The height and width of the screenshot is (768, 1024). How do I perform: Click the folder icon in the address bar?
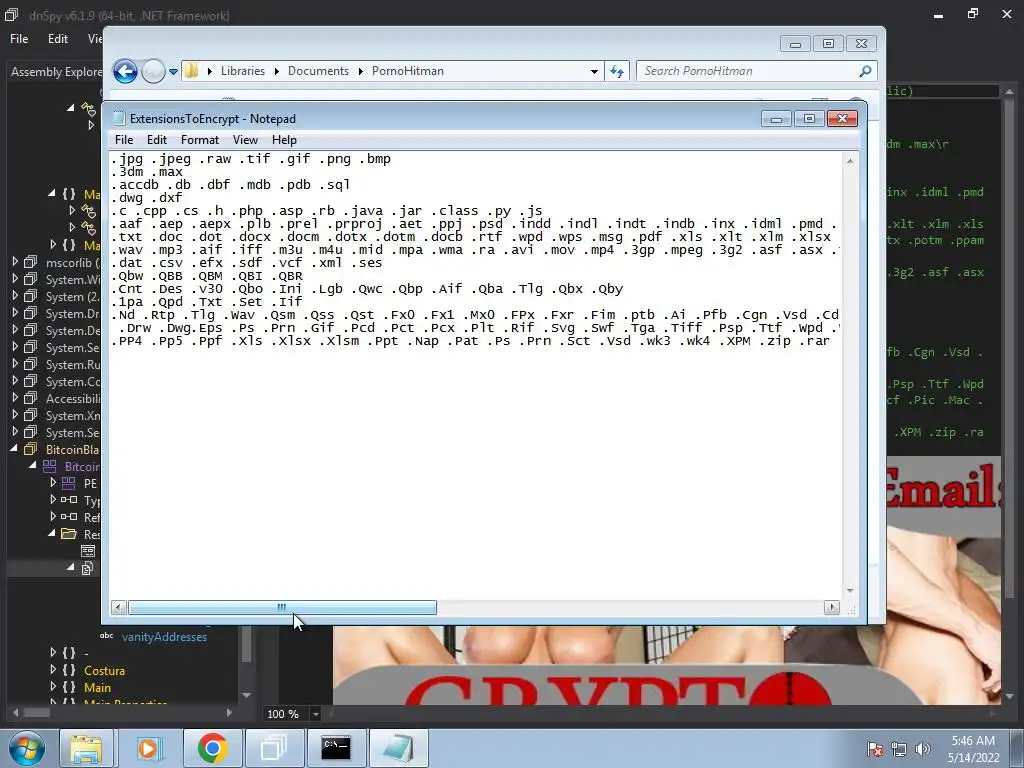(x=191, y=71)
